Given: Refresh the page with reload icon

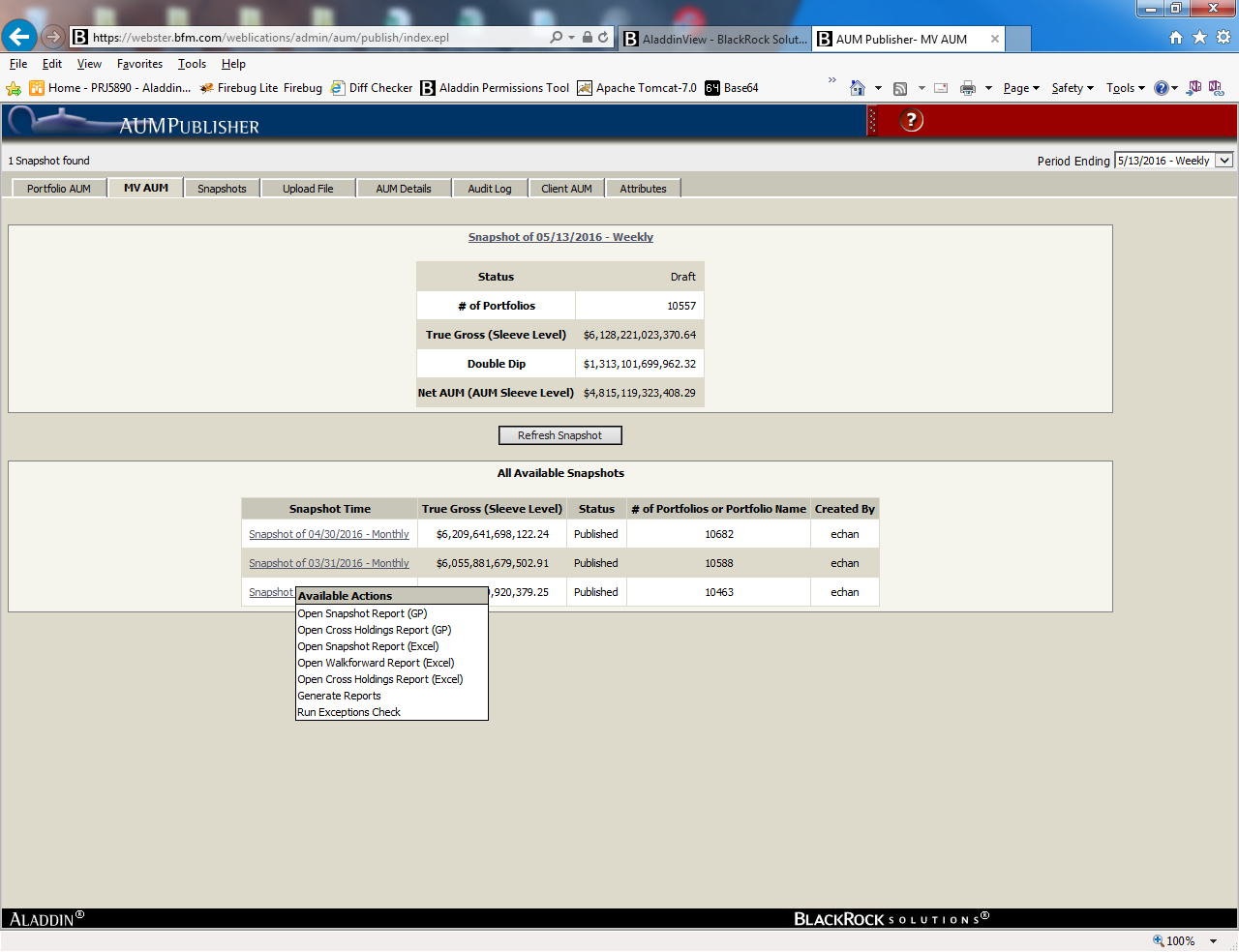Looking at the screenshot, I should click(603, 37).
